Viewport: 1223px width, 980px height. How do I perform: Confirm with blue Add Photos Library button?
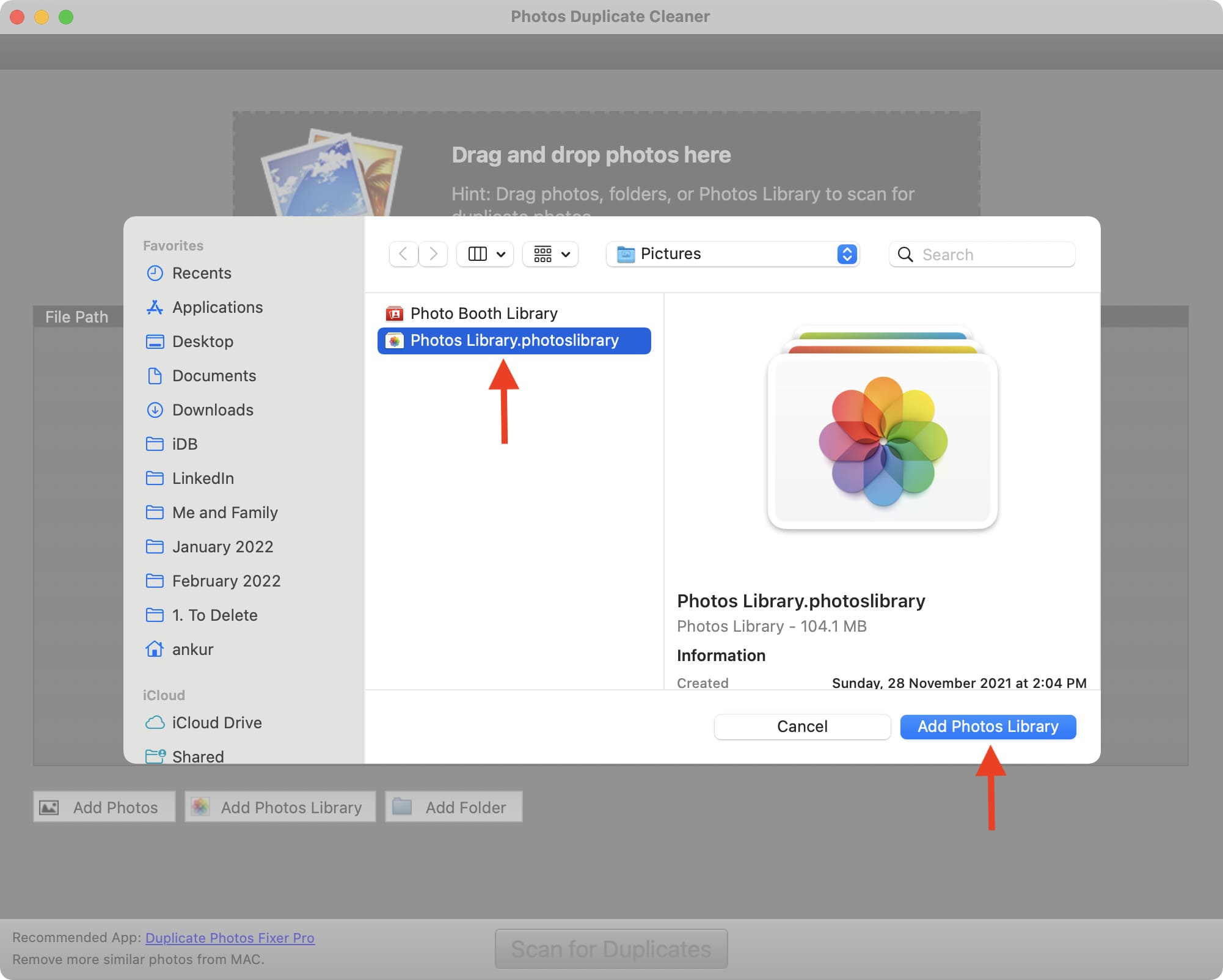[x=988, y=726]
